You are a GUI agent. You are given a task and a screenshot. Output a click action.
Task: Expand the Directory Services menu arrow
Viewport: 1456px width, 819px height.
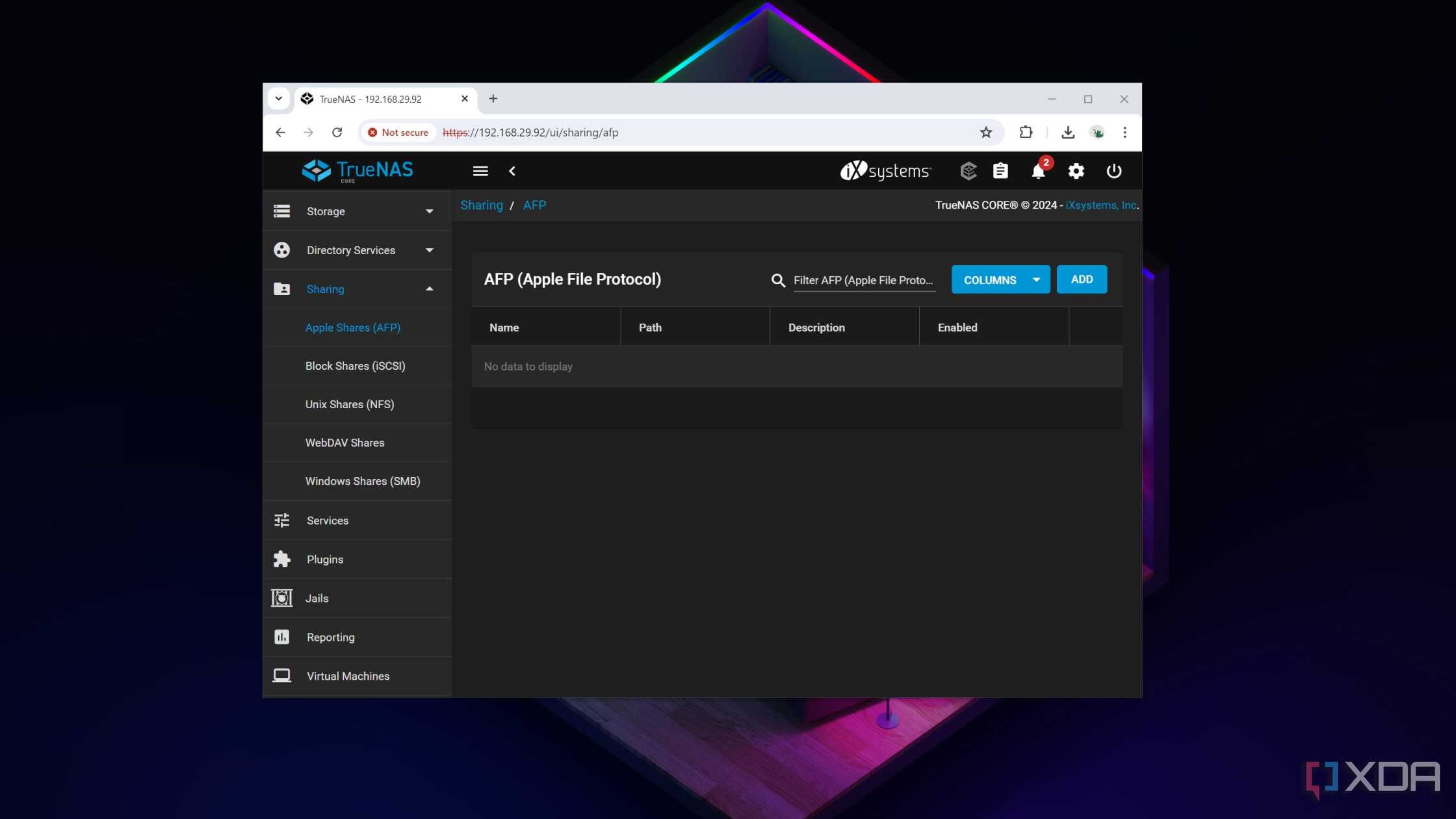429,250
